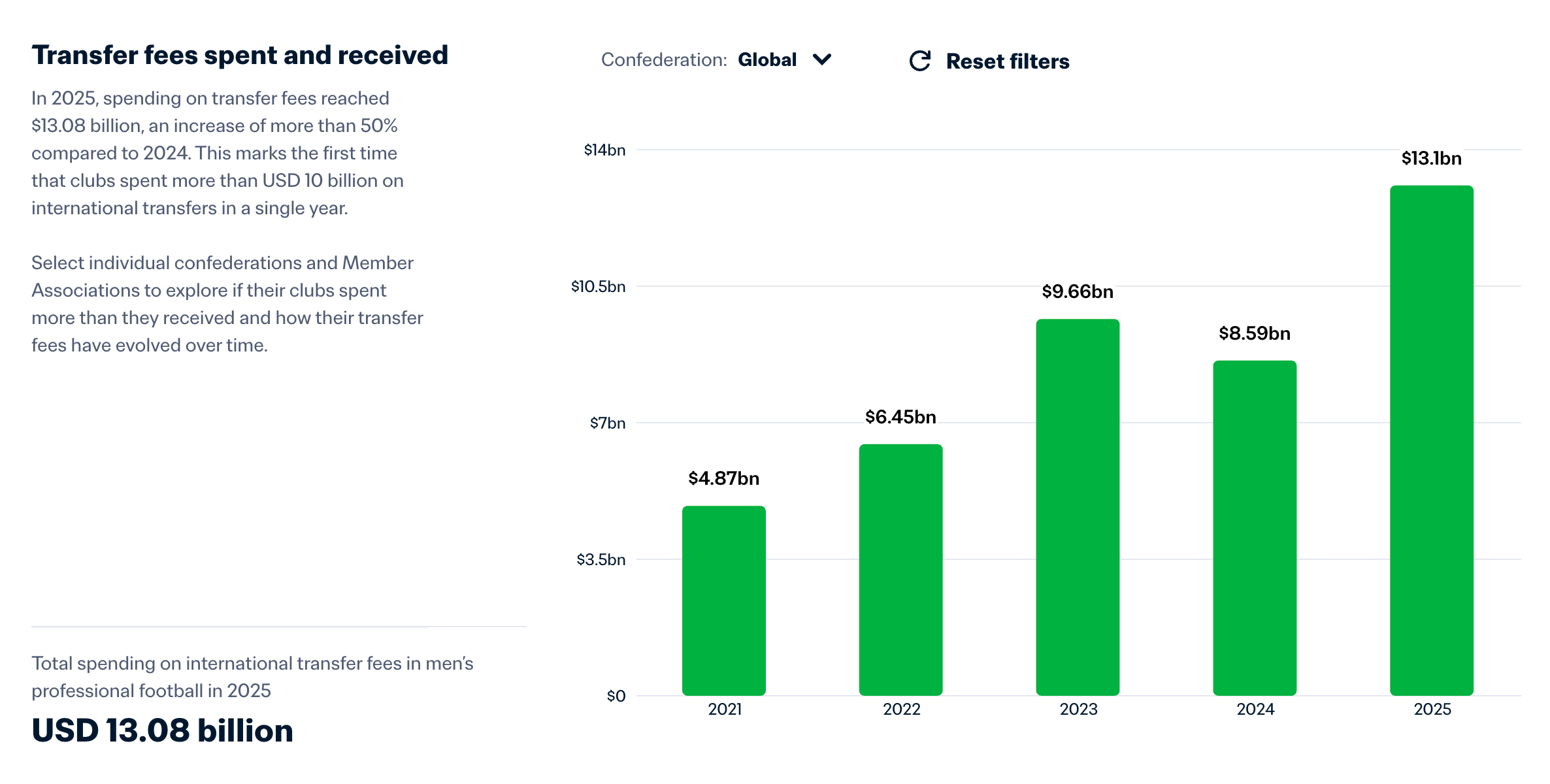Select the 2023 green bar
Viewport: 1550px width, 784px height.
[x=1078, y=506]
